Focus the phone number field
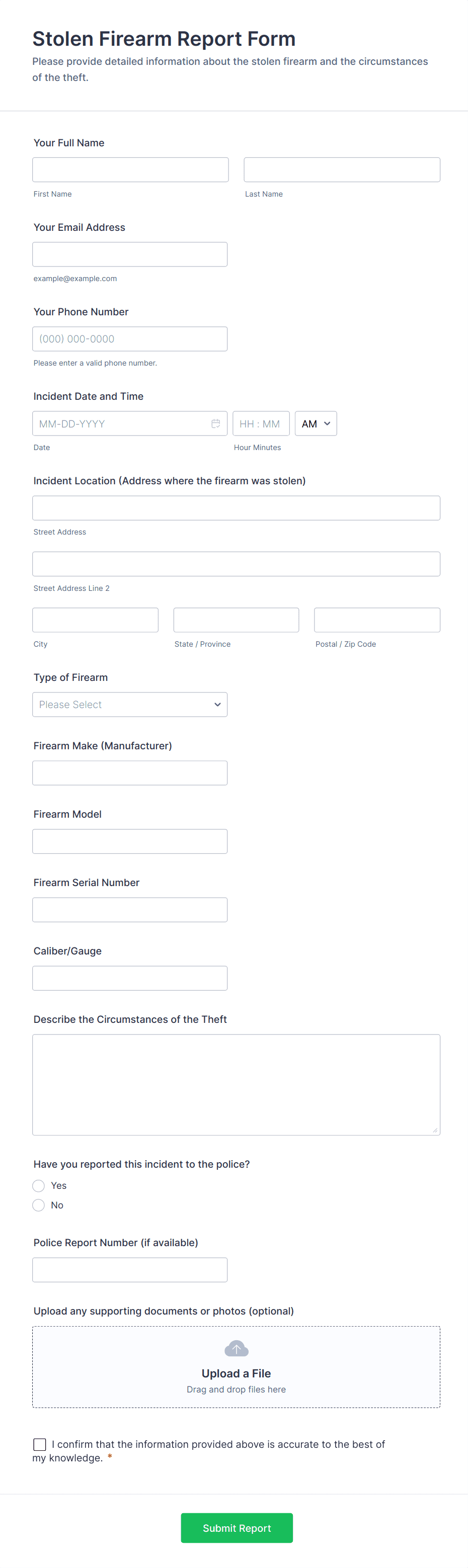The width and height of the screenshot is (468, 1568). [x=130, y=339]
